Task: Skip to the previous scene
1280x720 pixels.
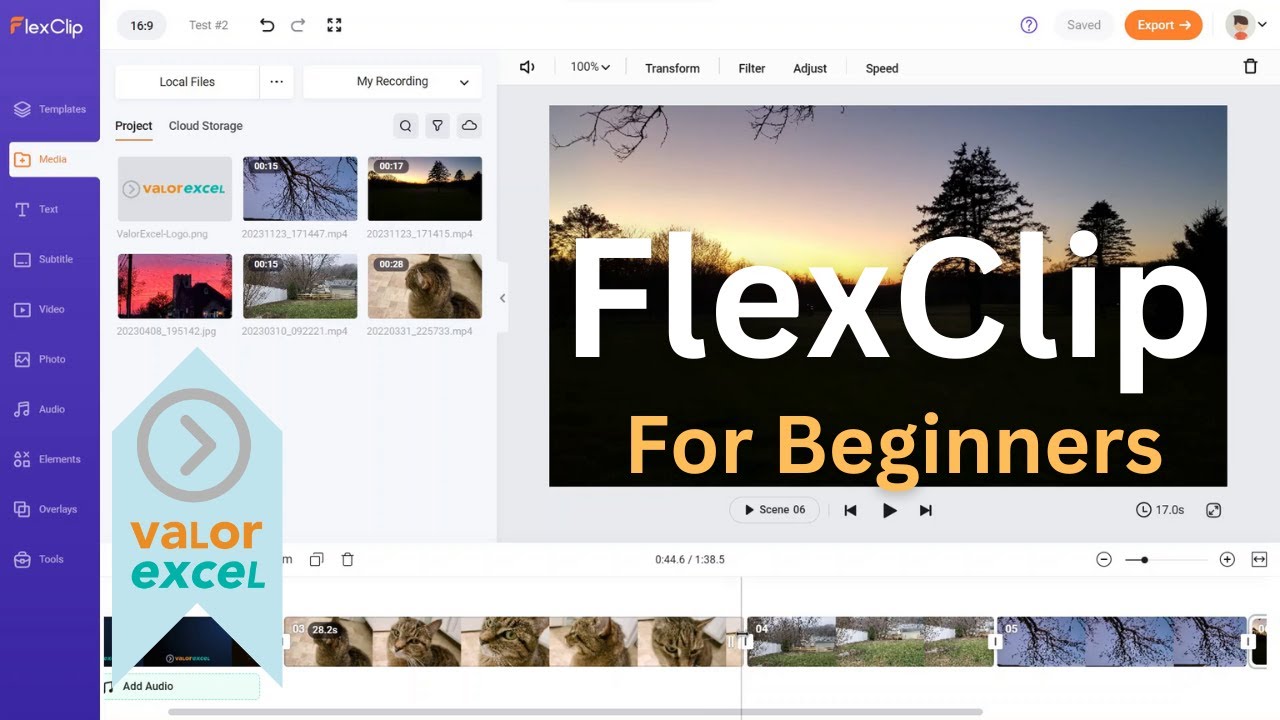Action: [x=850, y=510]
